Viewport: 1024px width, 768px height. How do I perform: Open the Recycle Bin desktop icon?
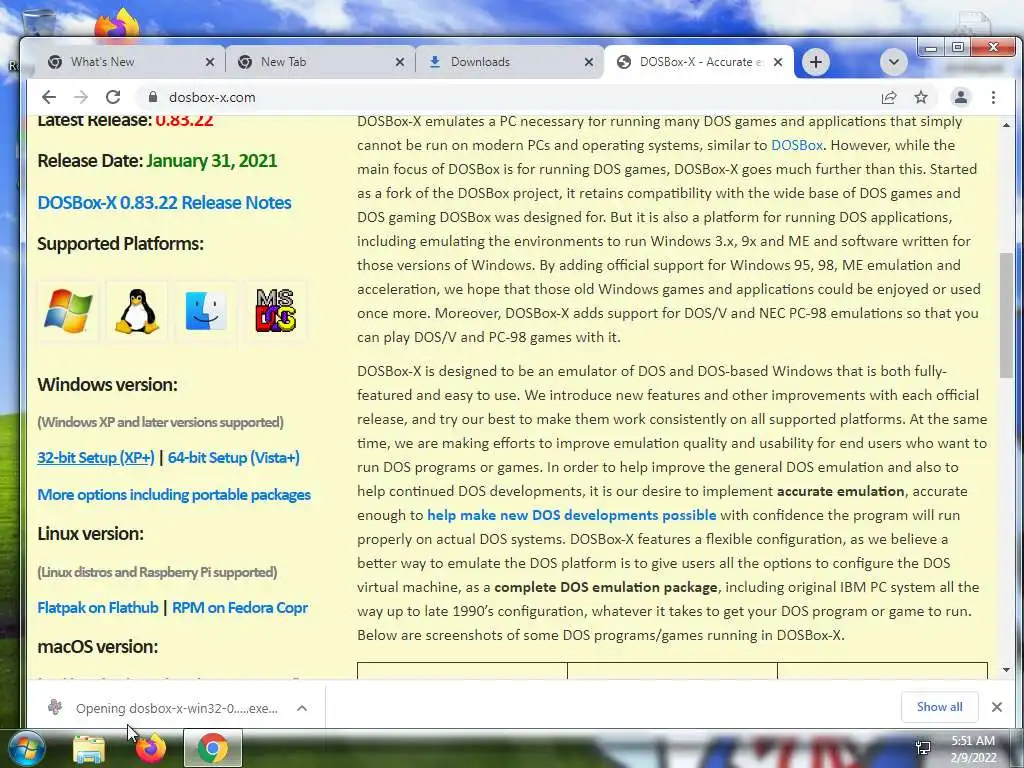(39, 23)
